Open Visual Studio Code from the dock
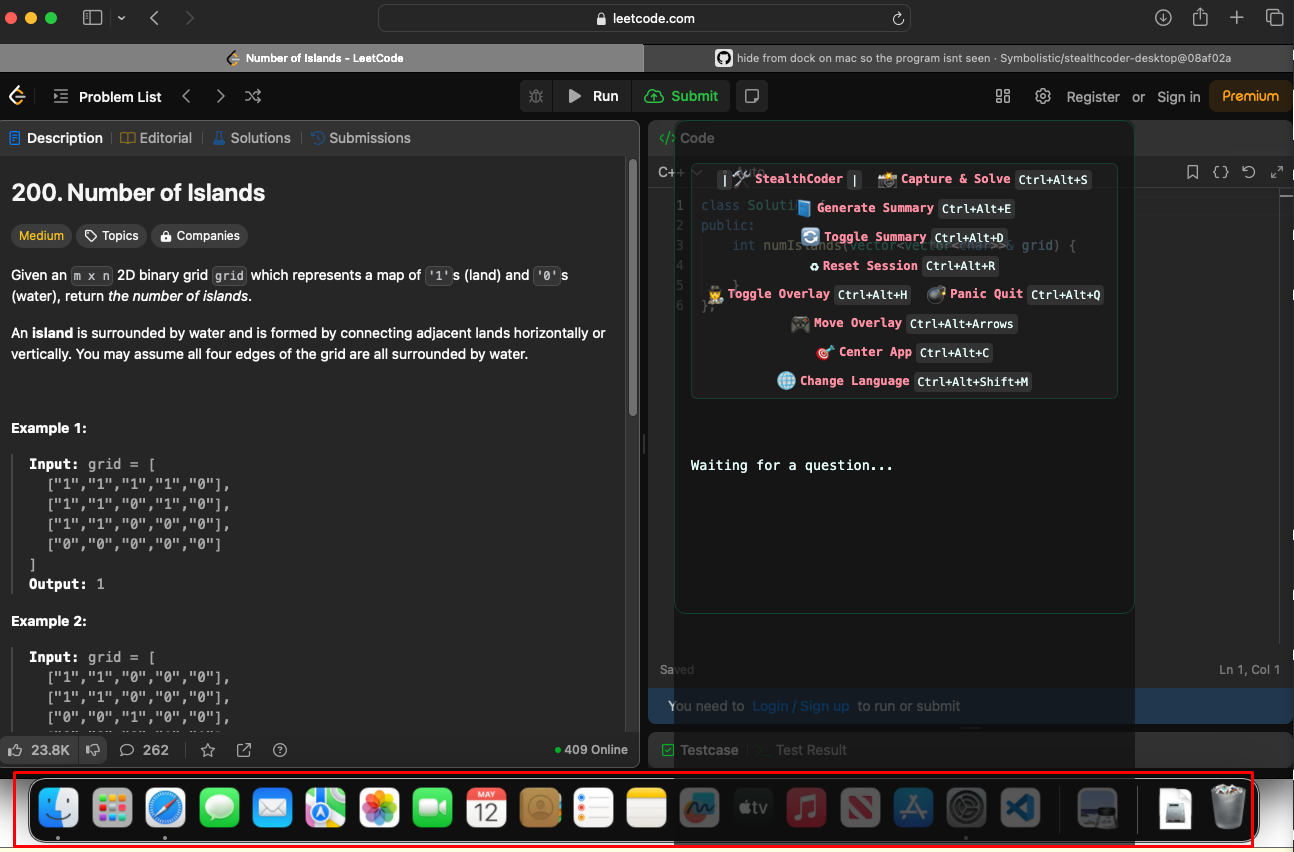This screenshot has width=1294, height=852. (x=1020, y=808)
